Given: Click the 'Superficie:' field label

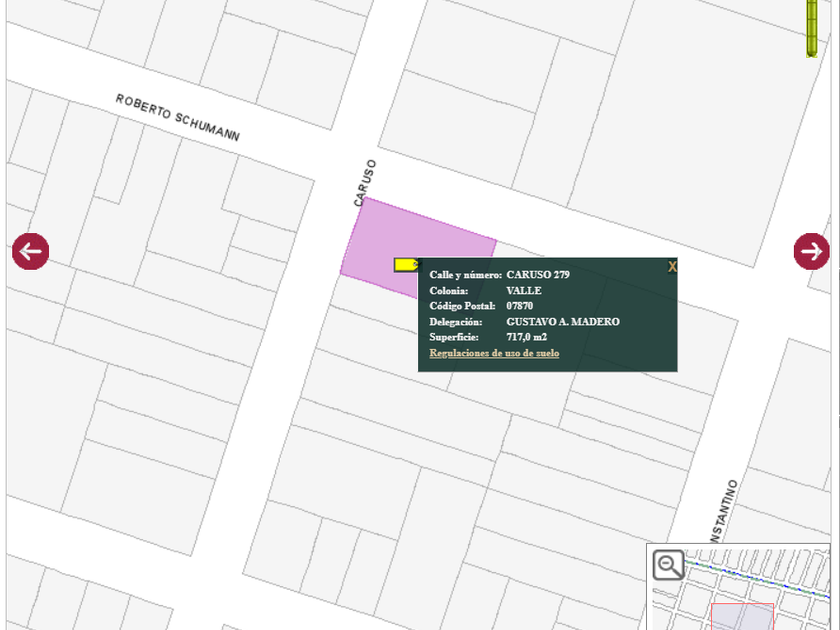Looking at the screenshot, I should 454,338.
